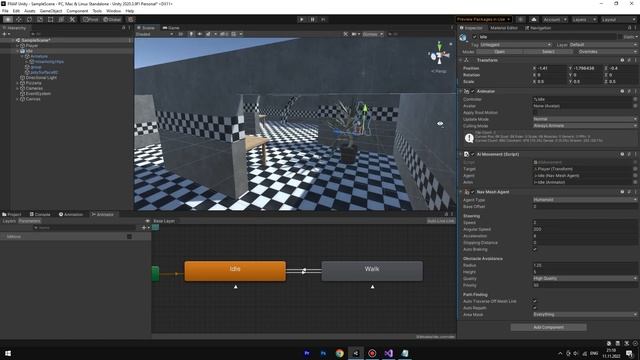640x360 pixels.
Task: Open the File menu
Action: pyautogui.click(x=5, y=11)
